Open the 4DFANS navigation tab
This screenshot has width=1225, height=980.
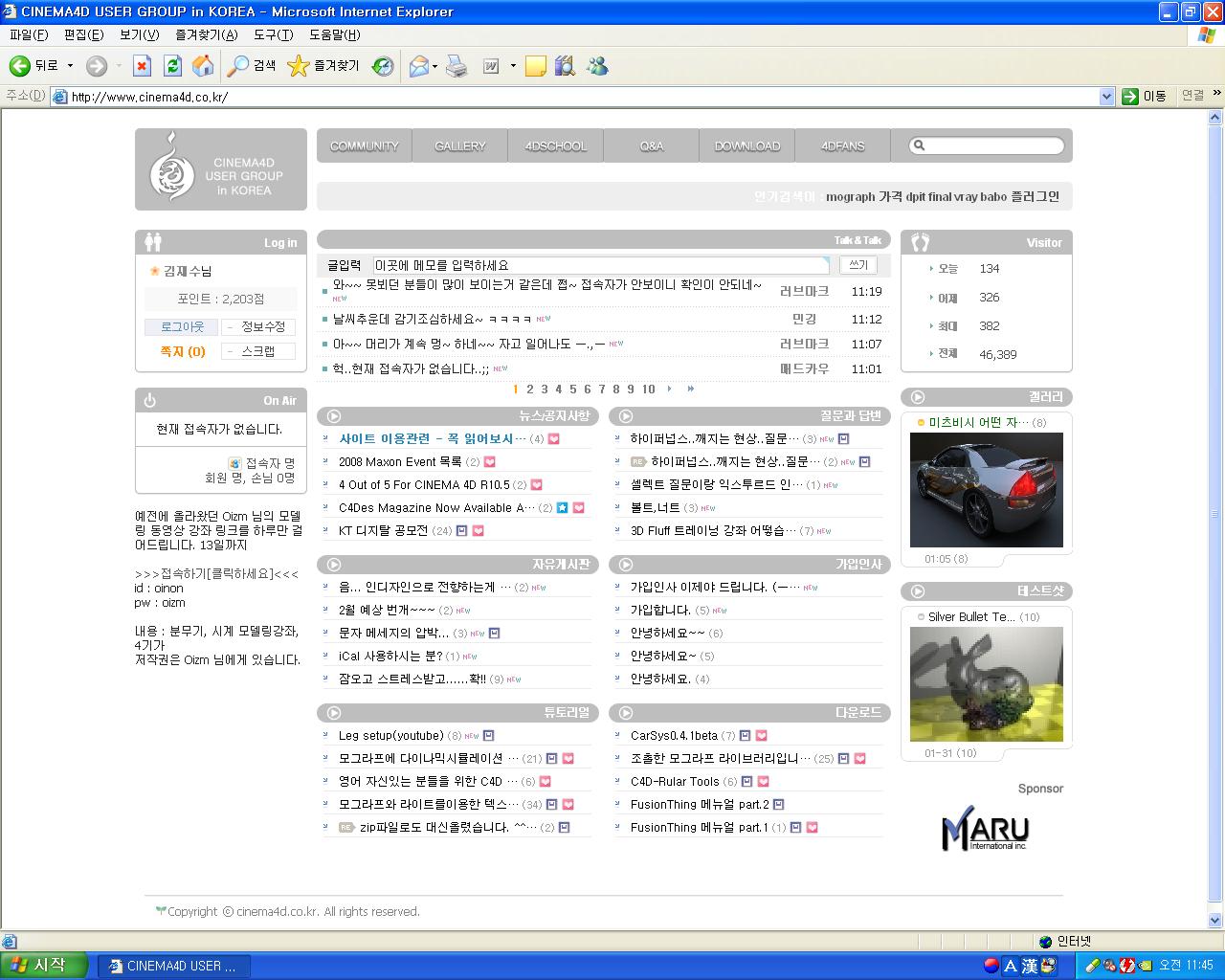[842, 145]
